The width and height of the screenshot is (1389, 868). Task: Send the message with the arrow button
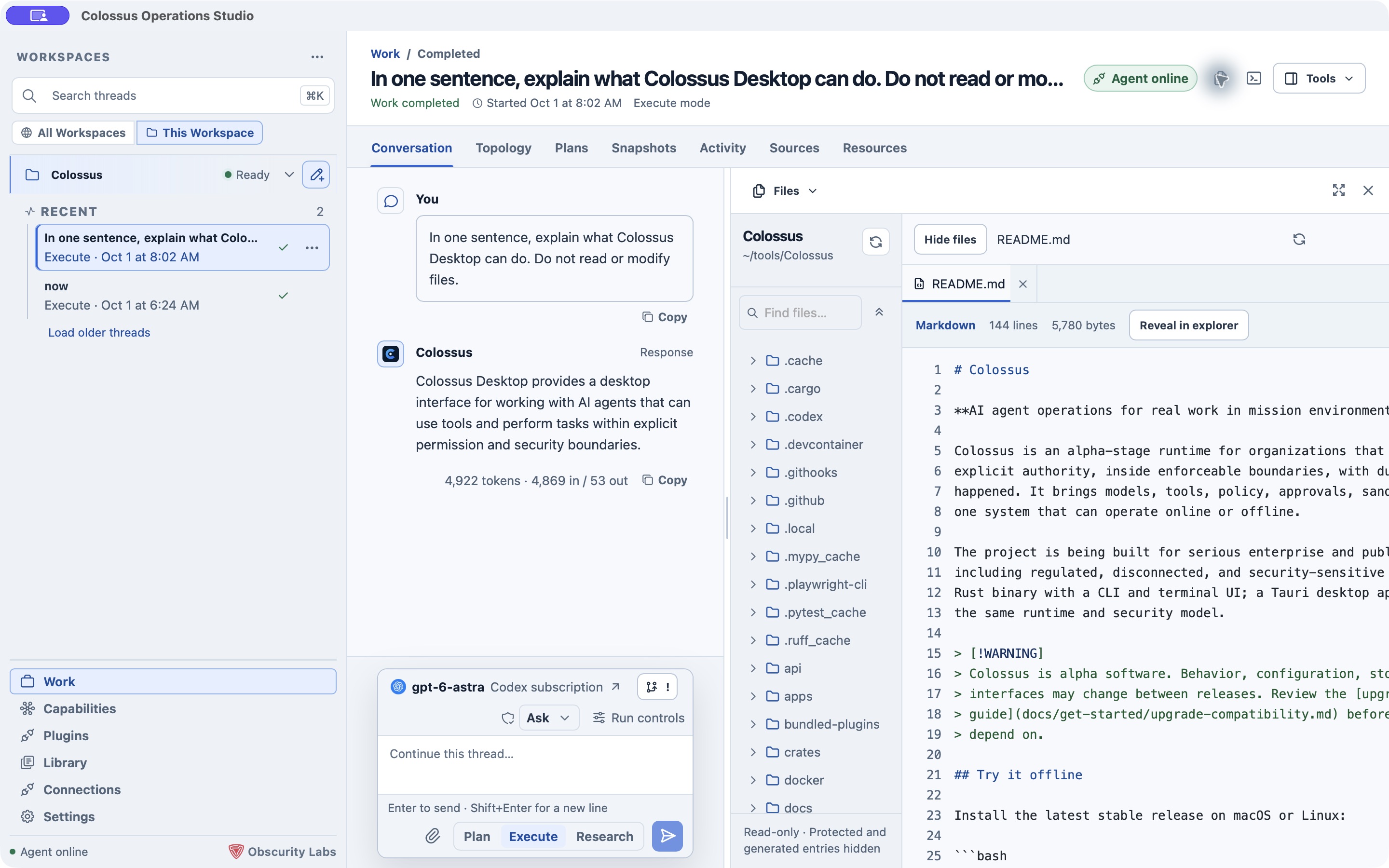click(667, 836)
